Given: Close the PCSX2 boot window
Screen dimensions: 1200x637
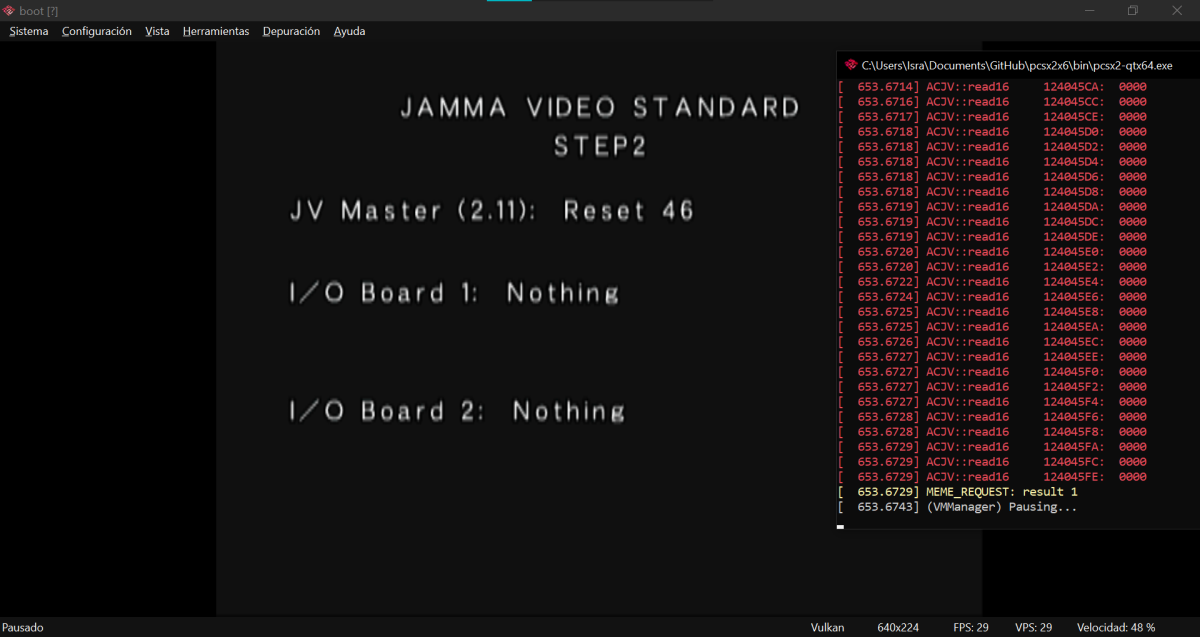Looking at the screenshot, I should [x=1177, y=10].
